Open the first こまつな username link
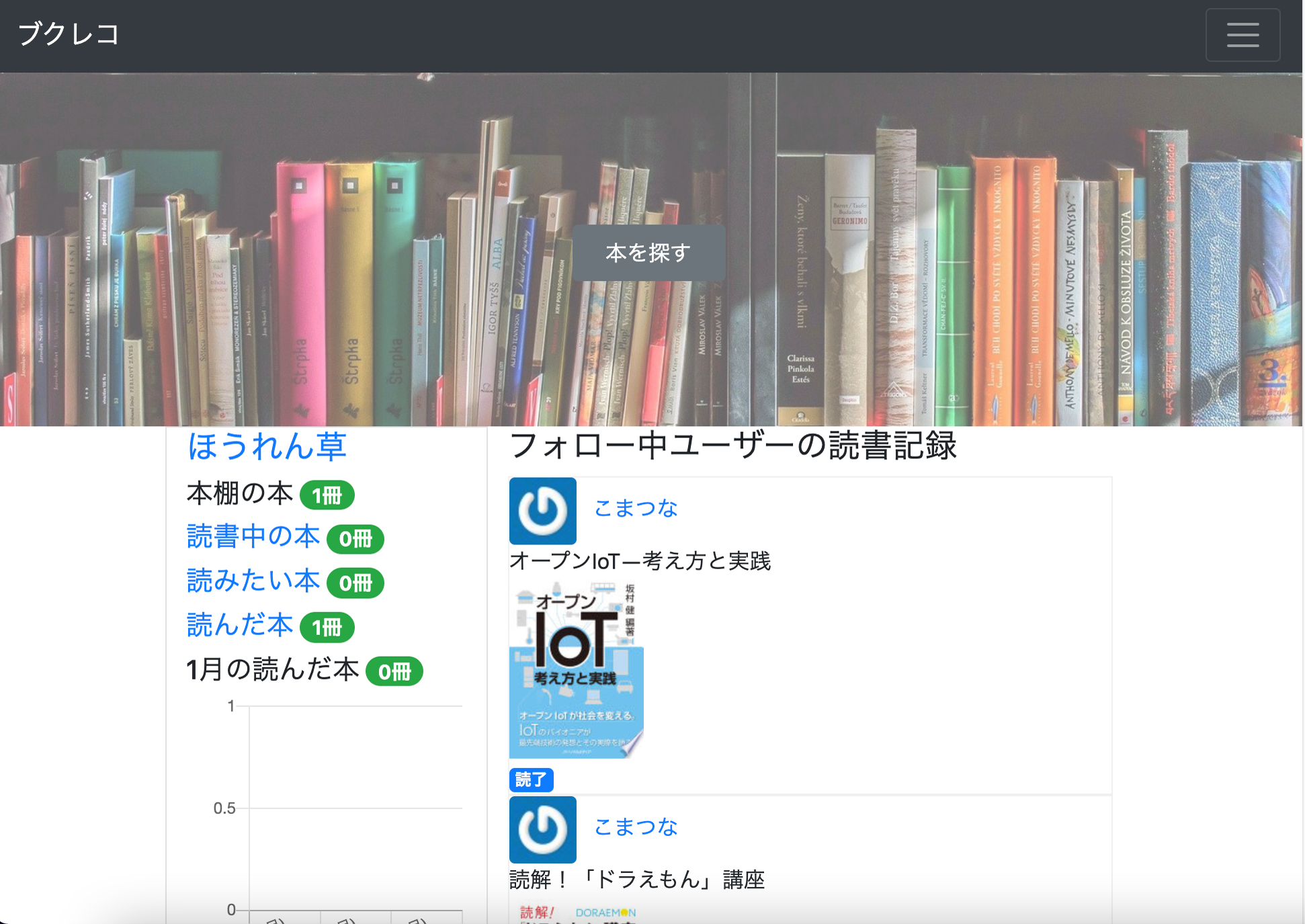The width and height of the screenshot is (1305, 924). pyautogui.click(x=635, y=508)
